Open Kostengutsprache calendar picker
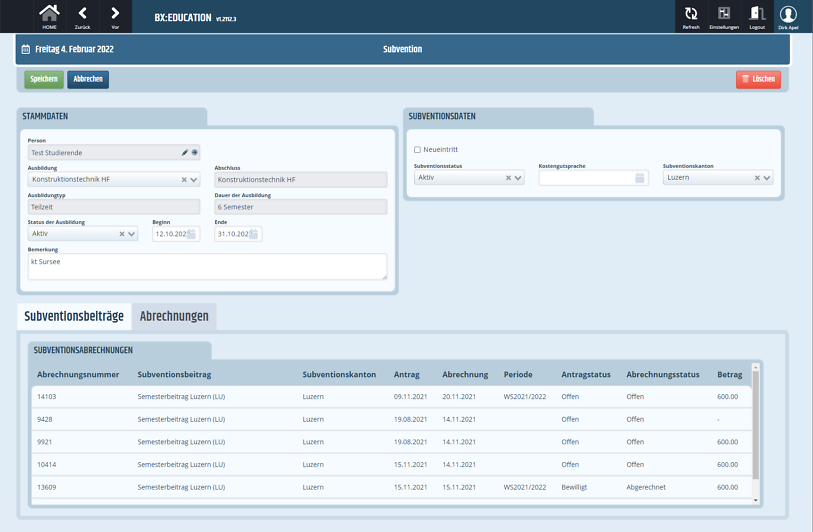The image size is (813, 532). [640, 178]
